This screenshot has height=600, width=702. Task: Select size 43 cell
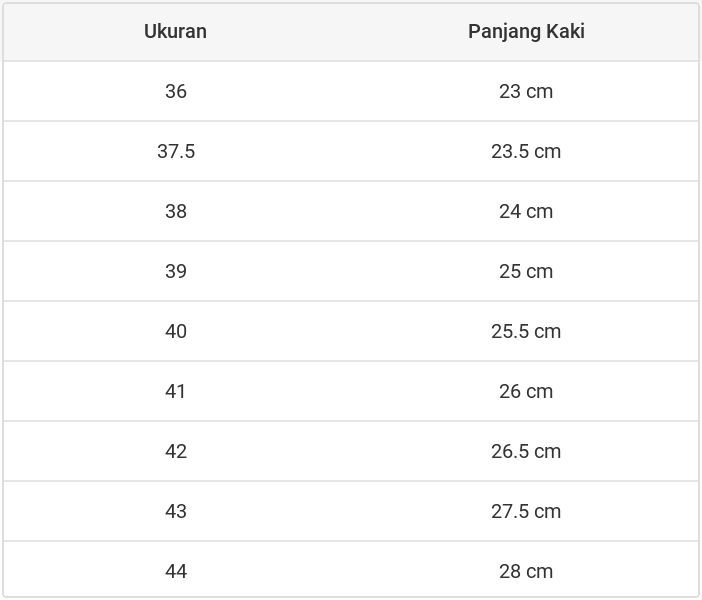(175, 511)
